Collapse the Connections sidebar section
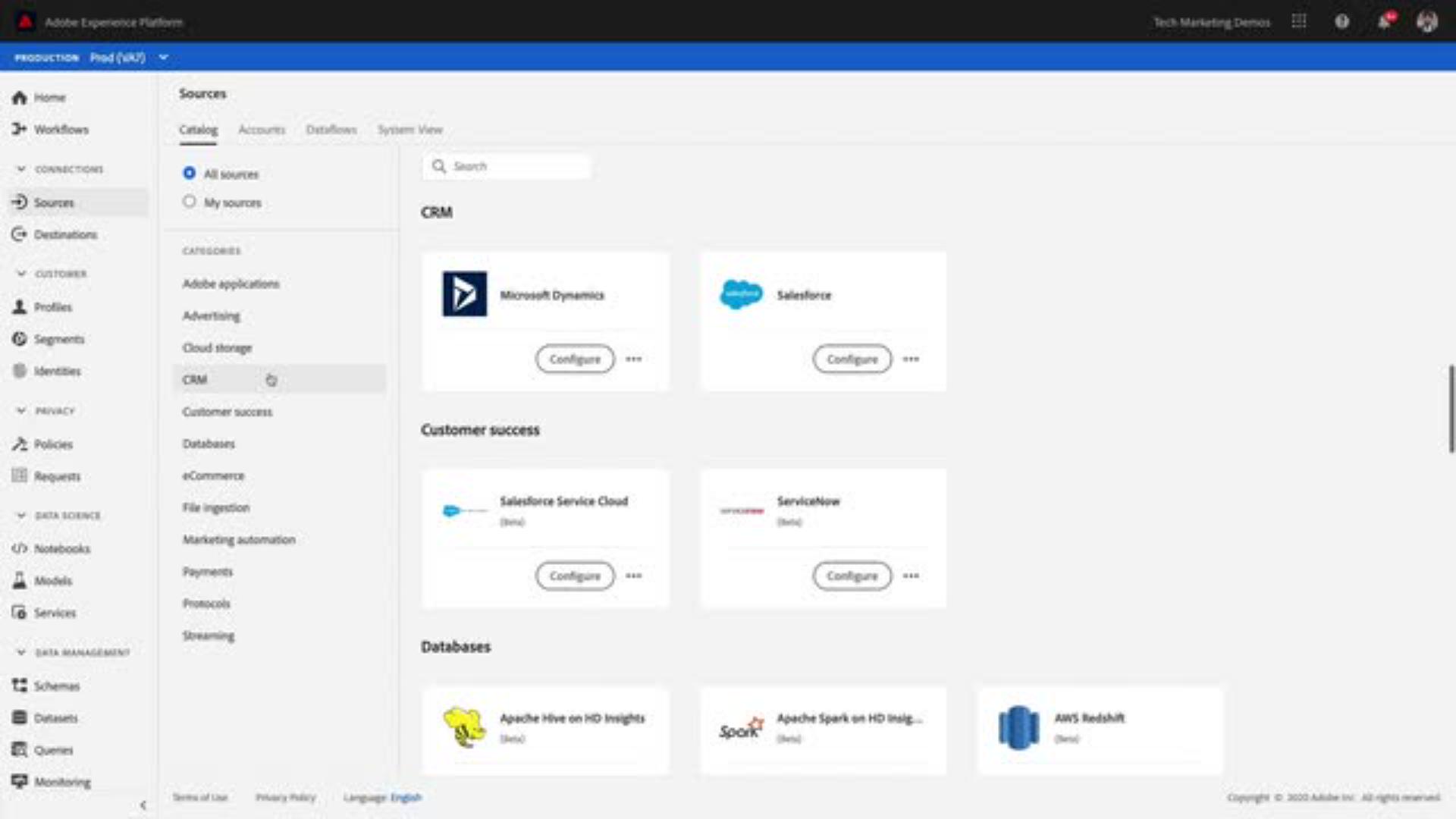The width and height of the screenshot is (1456, 819). (21, 169)
